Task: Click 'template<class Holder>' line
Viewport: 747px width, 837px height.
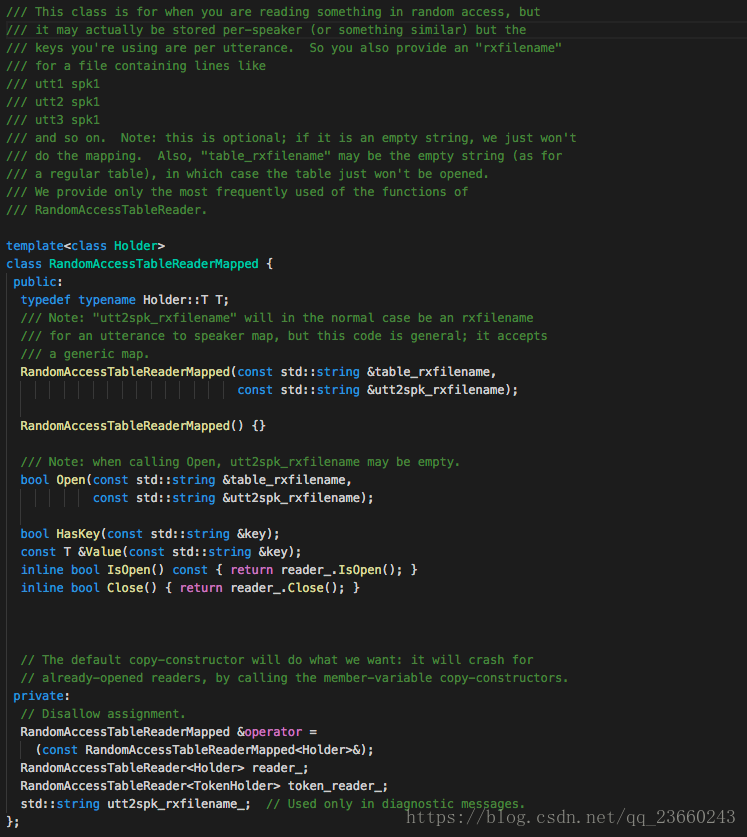Action: [85, 246]
